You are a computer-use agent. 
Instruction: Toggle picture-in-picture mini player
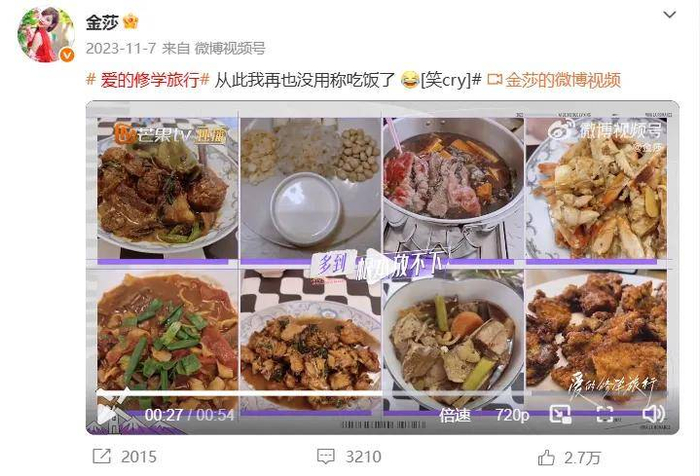[x=560, y=414]
